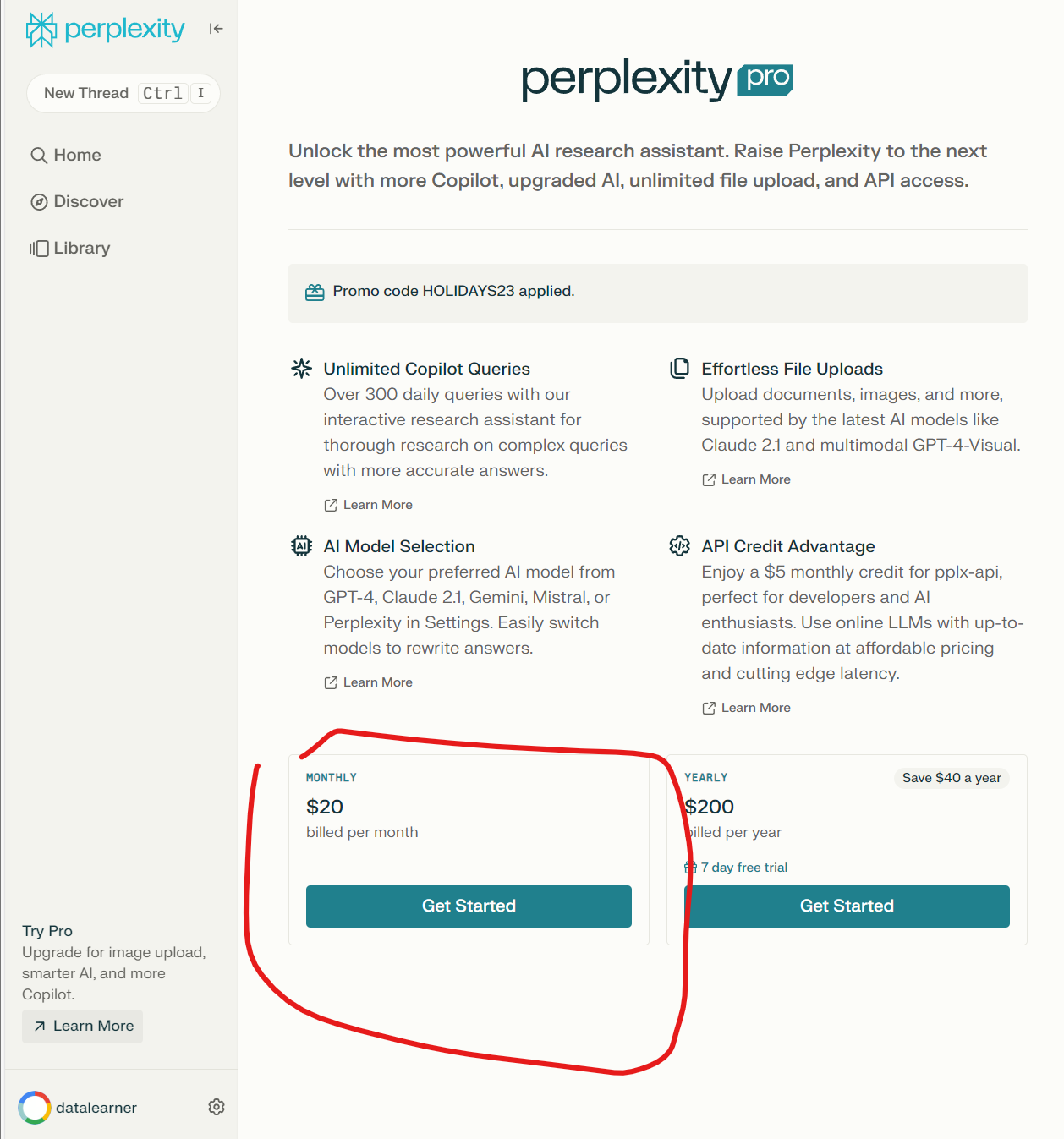Viewport: 1064px width, 1139px height.
Task: Click the API Credit Advantage code icon
Action: tap(679, 545)
